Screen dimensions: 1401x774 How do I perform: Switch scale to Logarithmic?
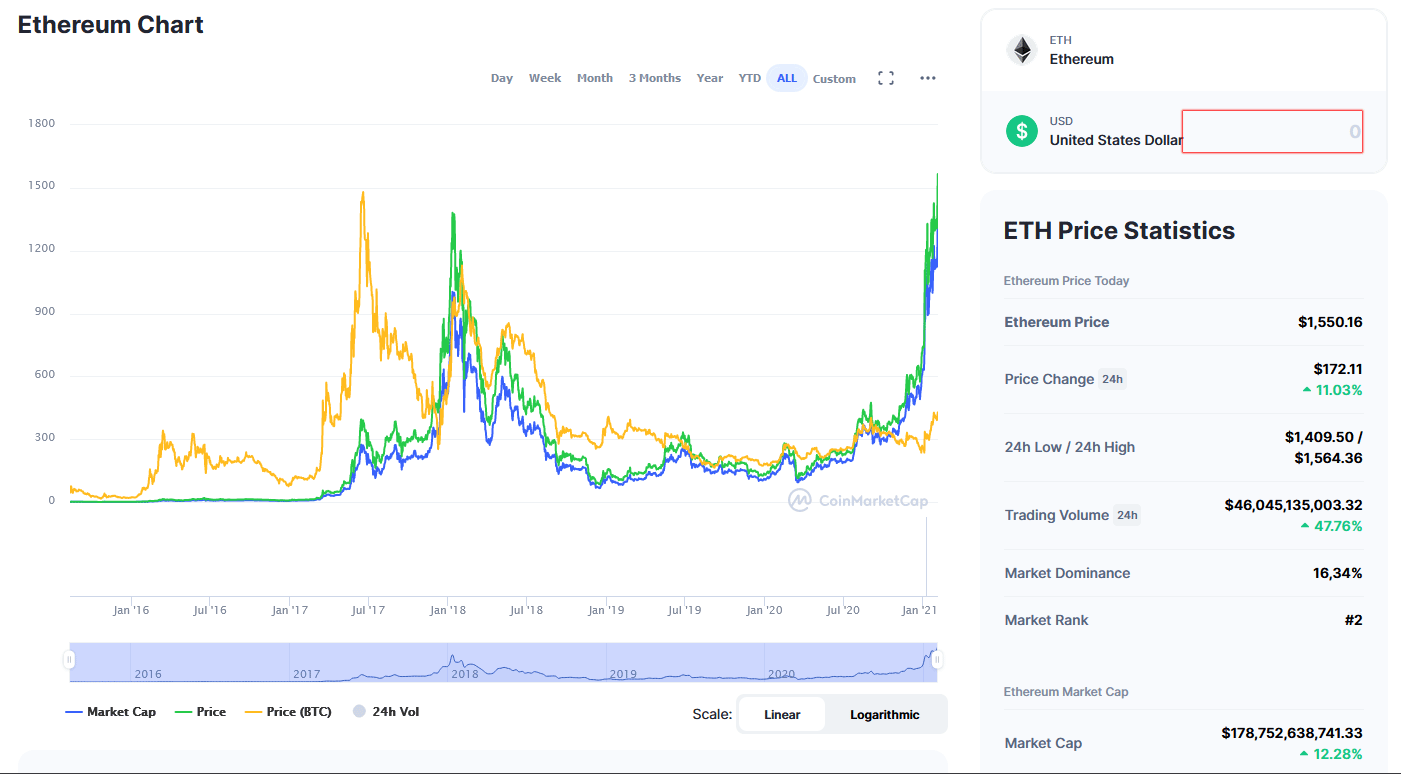(x=884, y=715)
